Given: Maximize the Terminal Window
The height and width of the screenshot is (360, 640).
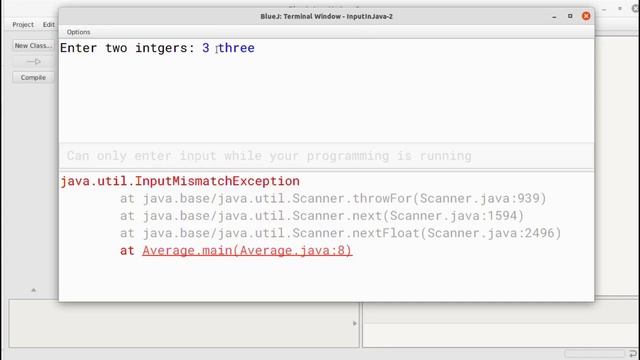Looking at the screenshot, I should 570,16.
